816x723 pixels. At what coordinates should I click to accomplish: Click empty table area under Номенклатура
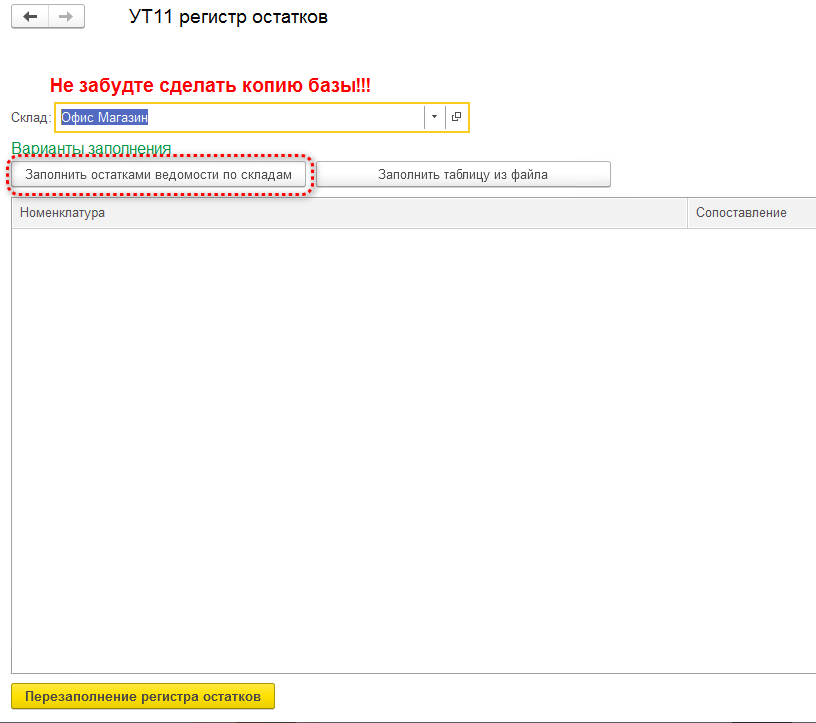coord(349,450)
